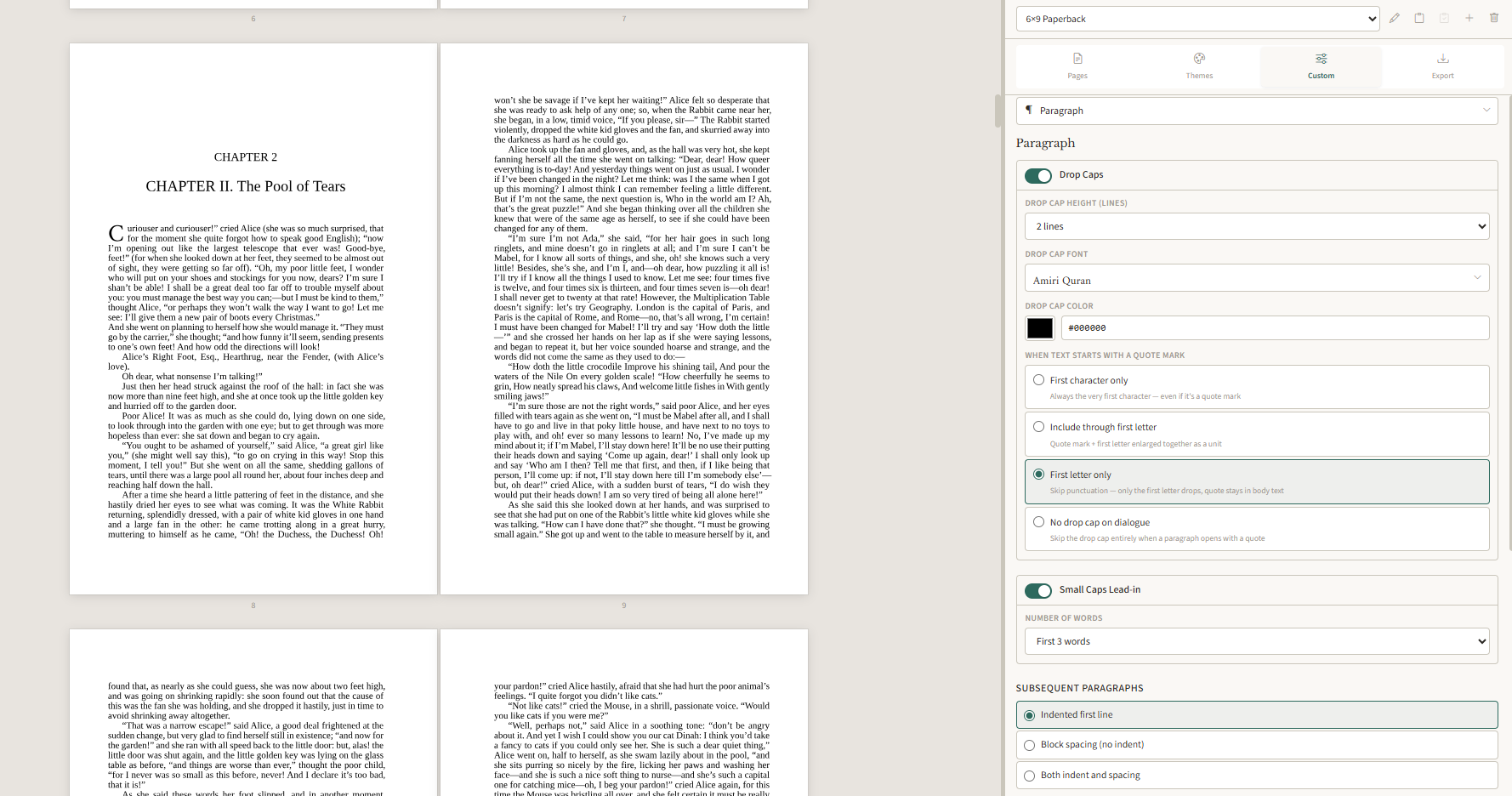This screenshot has width=1512, height=796.
Task: Click the black drop cap color swatch
Action: coord(1039,327)
